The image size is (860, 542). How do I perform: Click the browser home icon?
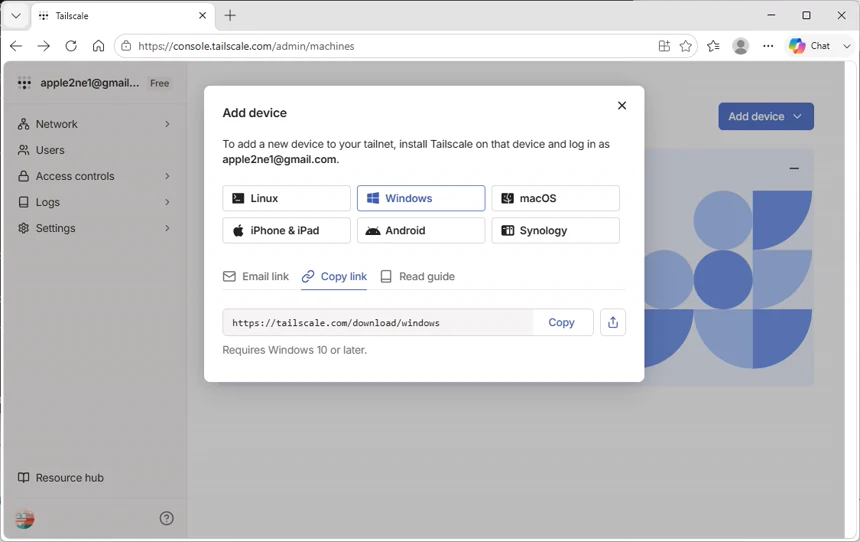[98, 46]
